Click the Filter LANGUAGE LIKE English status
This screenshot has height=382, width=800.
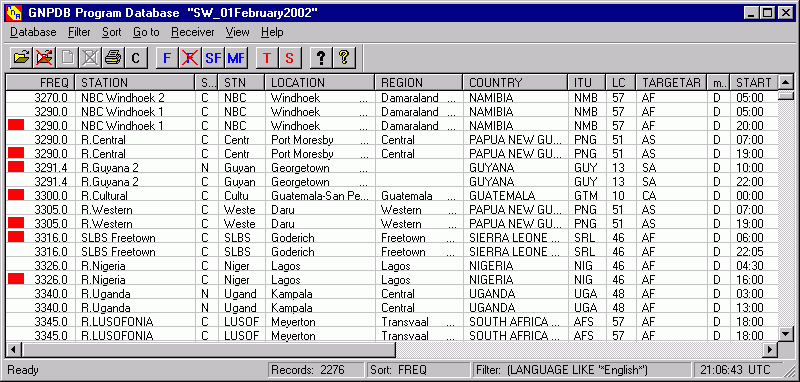tap(581, 370)
